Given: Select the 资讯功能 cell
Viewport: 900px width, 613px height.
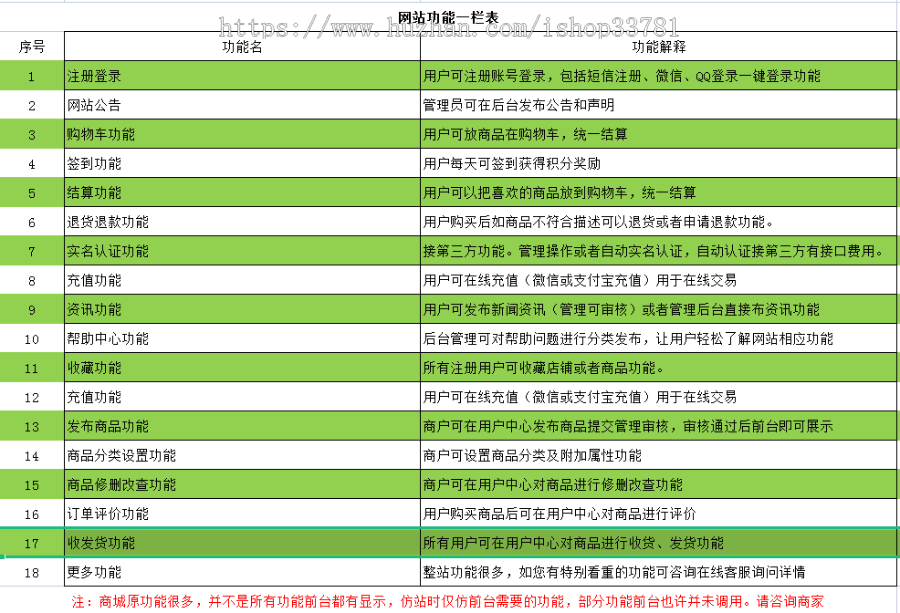Looking at the screenshot, I should click(x=242, y=309).
